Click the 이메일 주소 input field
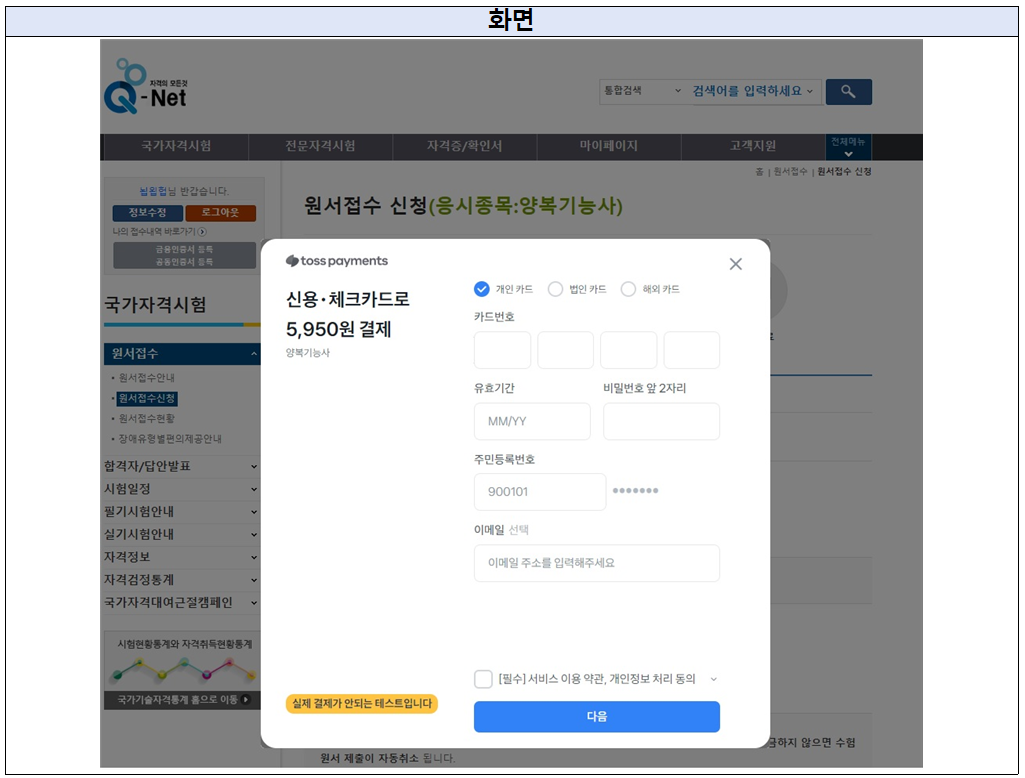The height and width of the screenshot is (778, 1025). pos(597,563)
